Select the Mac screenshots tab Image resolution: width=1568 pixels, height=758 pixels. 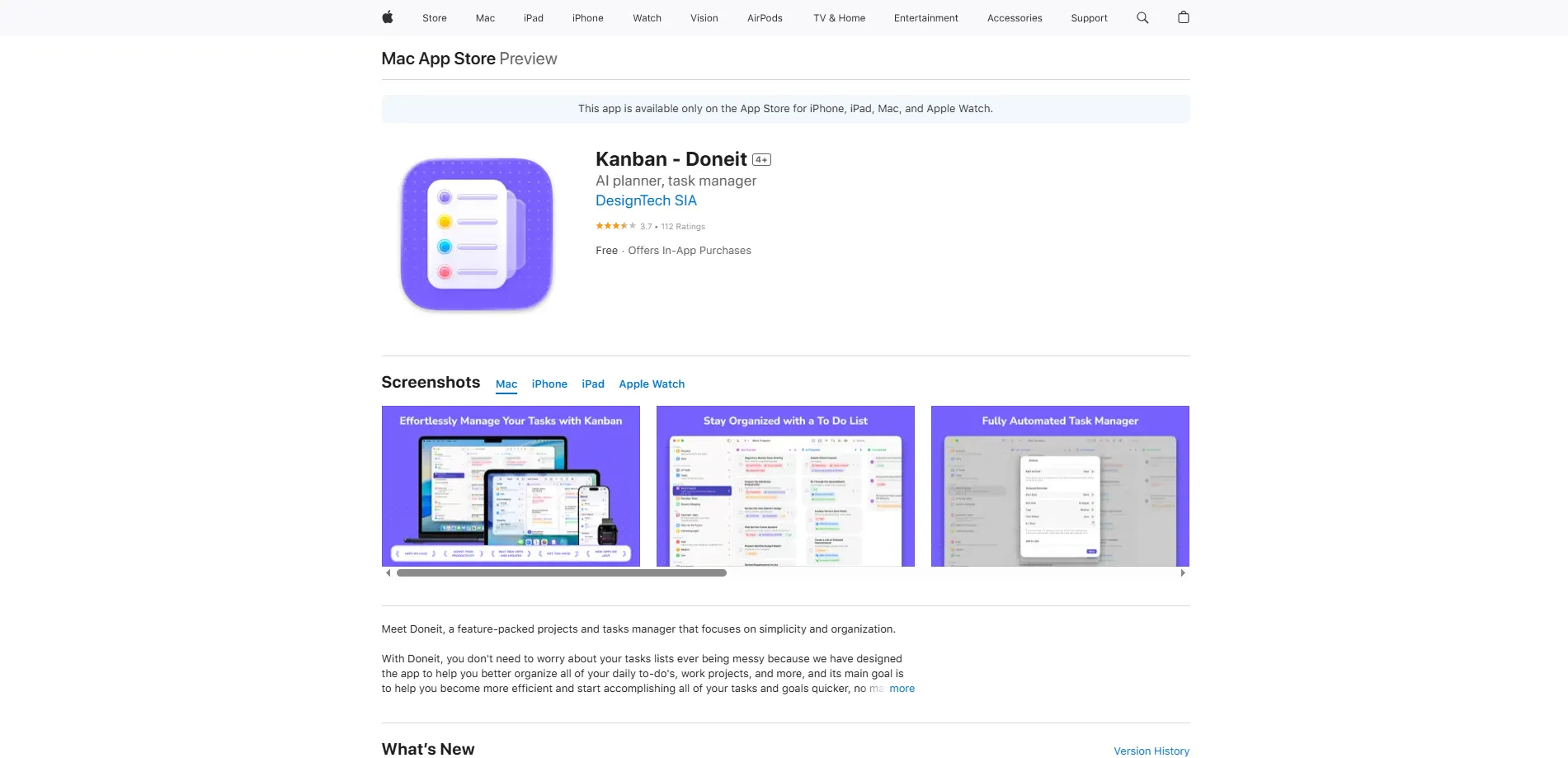(506, 384)
